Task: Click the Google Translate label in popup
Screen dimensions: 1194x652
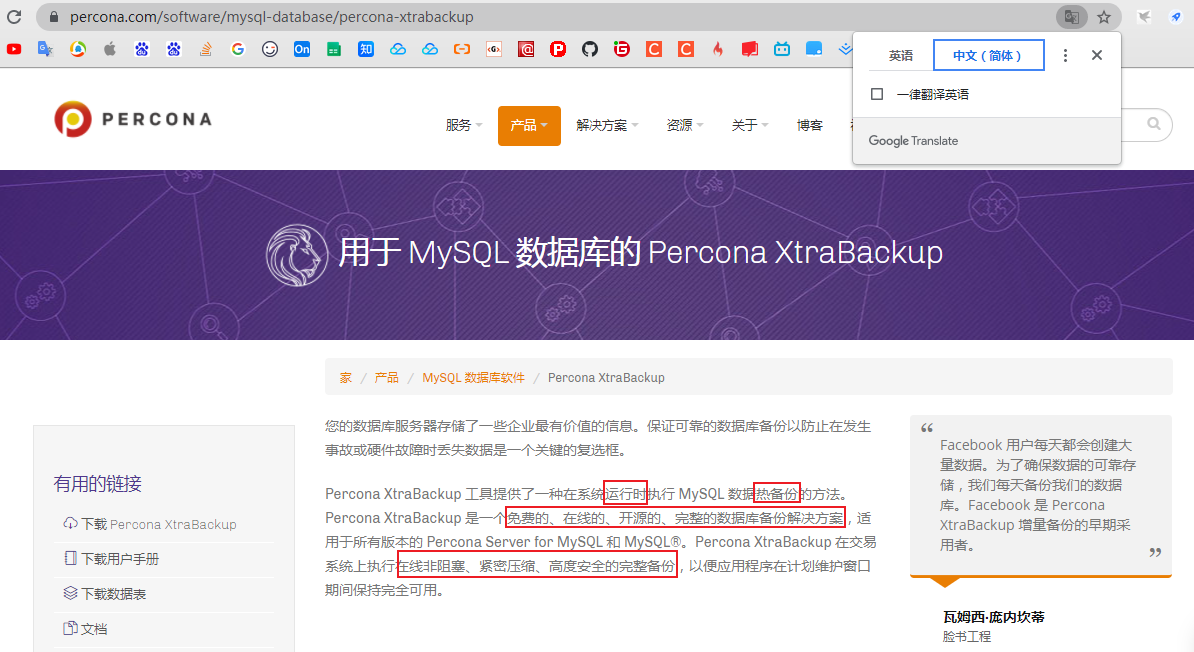Action: tap(913, 141)
